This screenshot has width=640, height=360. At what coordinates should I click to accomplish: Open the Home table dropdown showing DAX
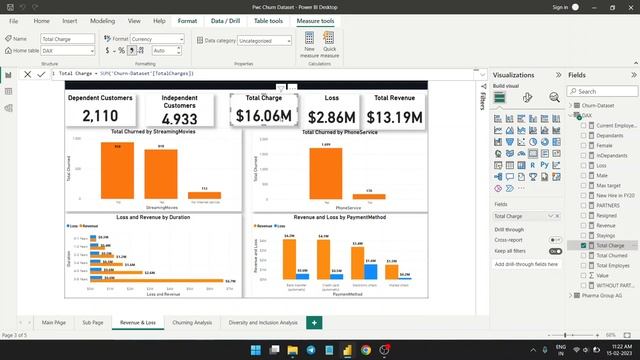pos(68,51)
